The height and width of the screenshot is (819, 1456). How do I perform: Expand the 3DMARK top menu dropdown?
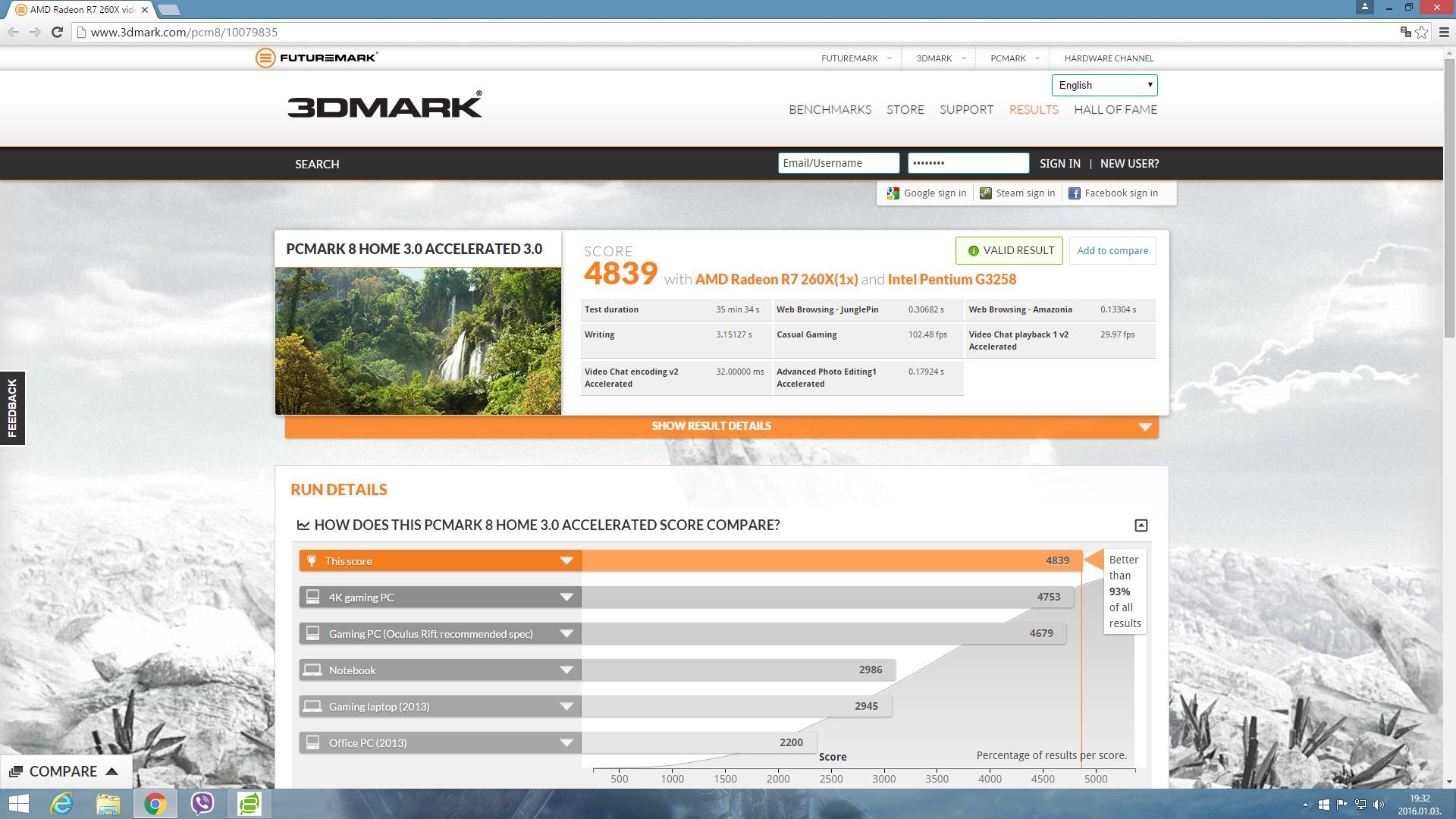964,58
